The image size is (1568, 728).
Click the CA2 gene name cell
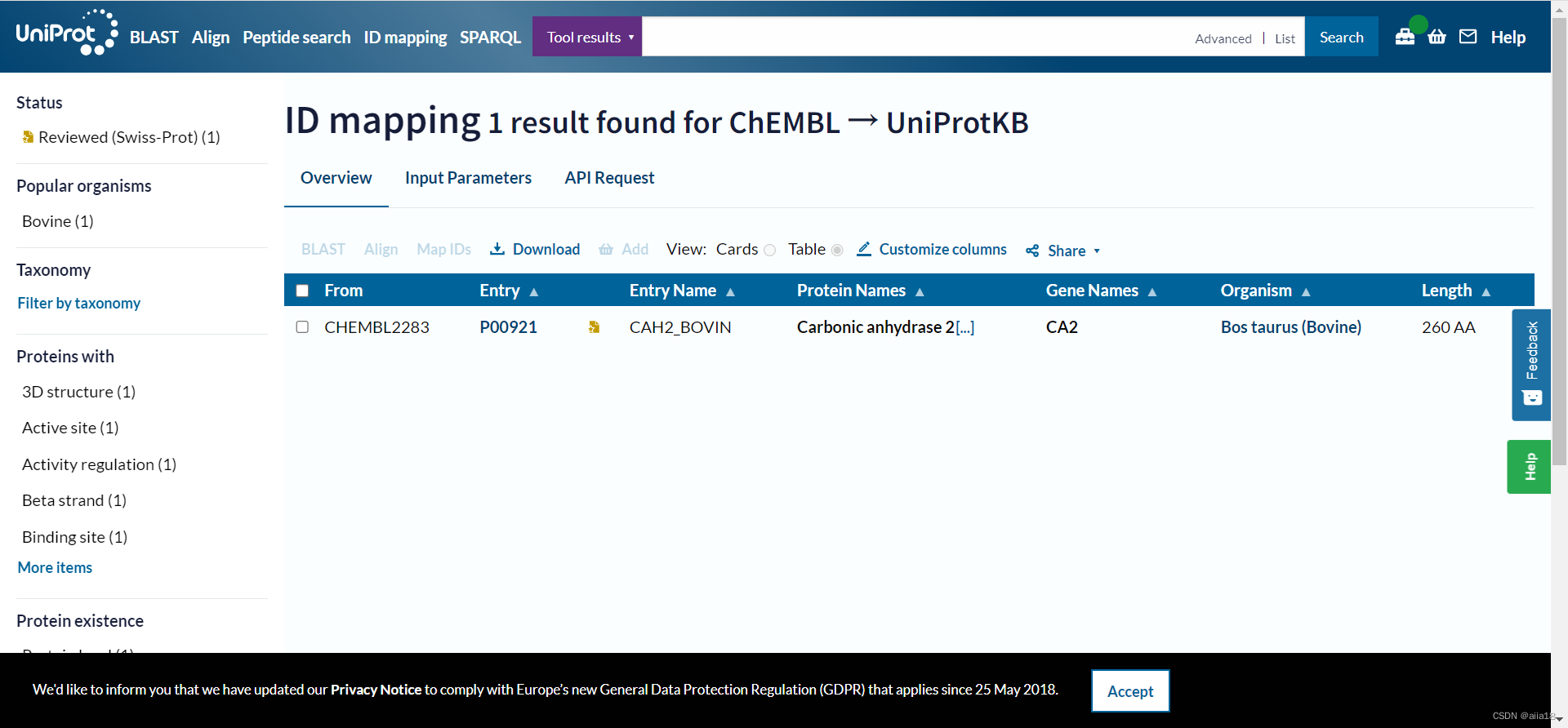tap(1062, 327)
